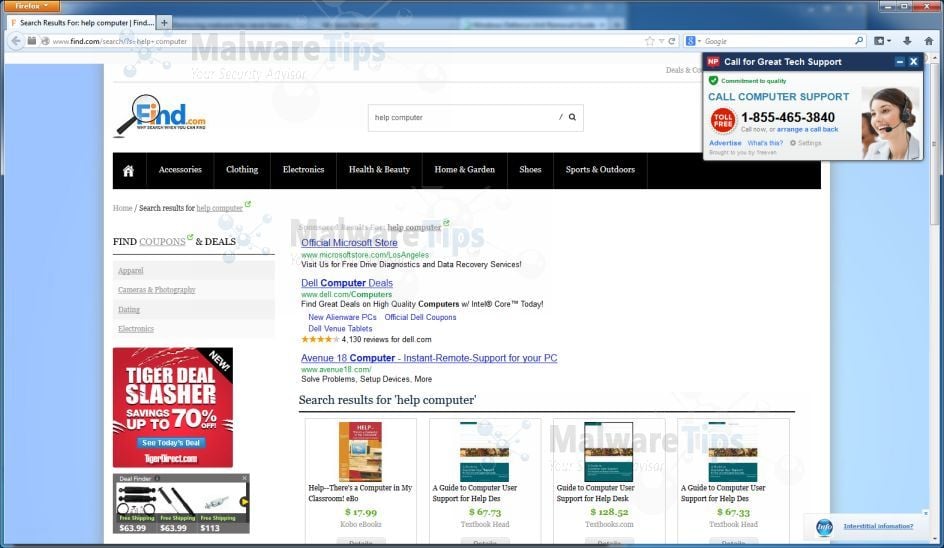Screen dimensions: 944x548
Task: Click the Home breadcrumb link
Action: coord(122,208)
